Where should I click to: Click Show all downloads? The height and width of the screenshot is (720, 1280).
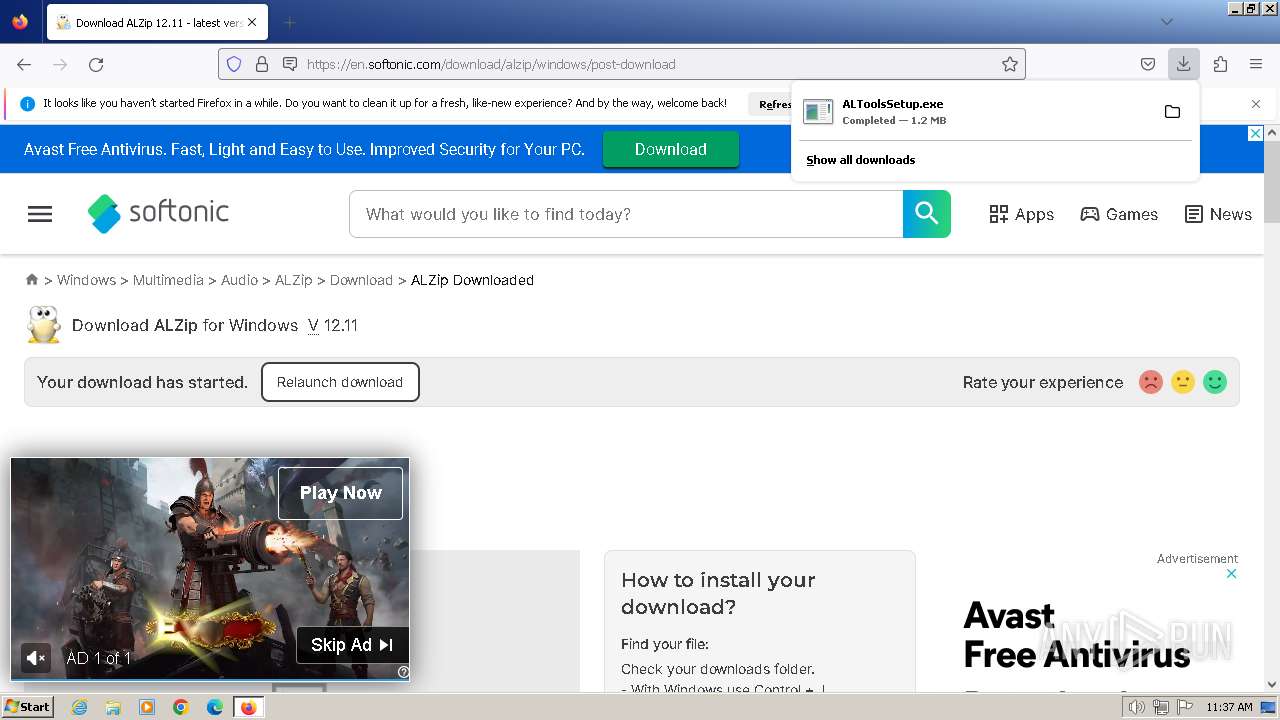point(860,160)
